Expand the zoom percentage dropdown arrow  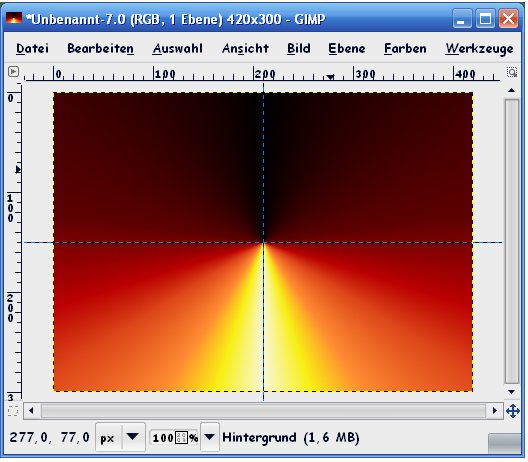point(209,437)
